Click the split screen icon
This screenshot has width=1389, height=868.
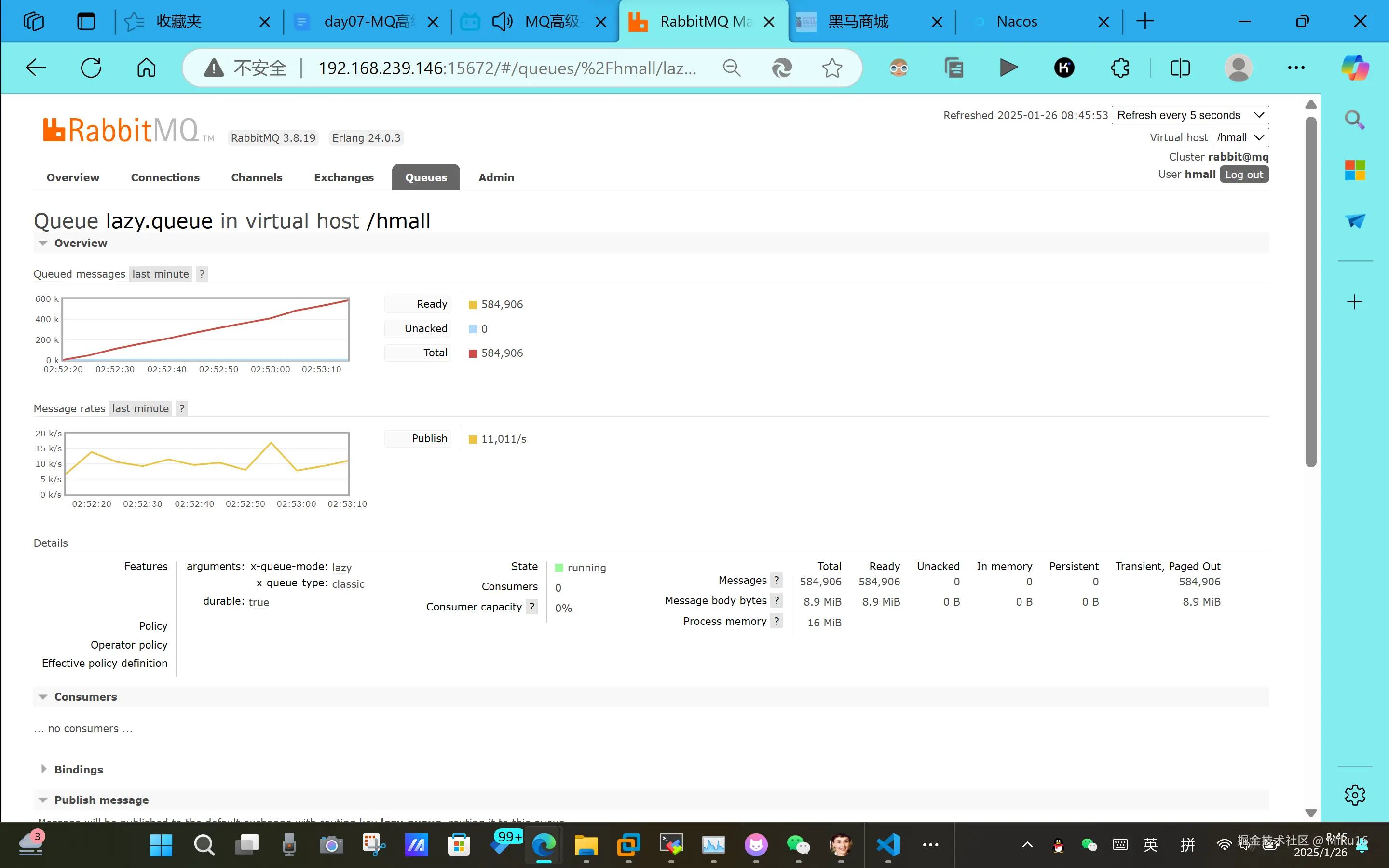coord(1180,68)
